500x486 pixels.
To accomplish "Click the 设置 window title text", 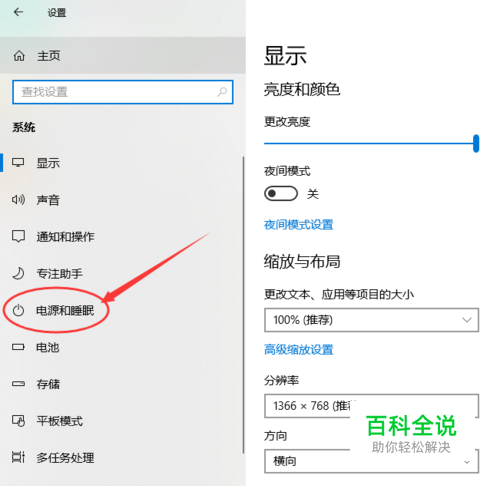I will [57, 13].
